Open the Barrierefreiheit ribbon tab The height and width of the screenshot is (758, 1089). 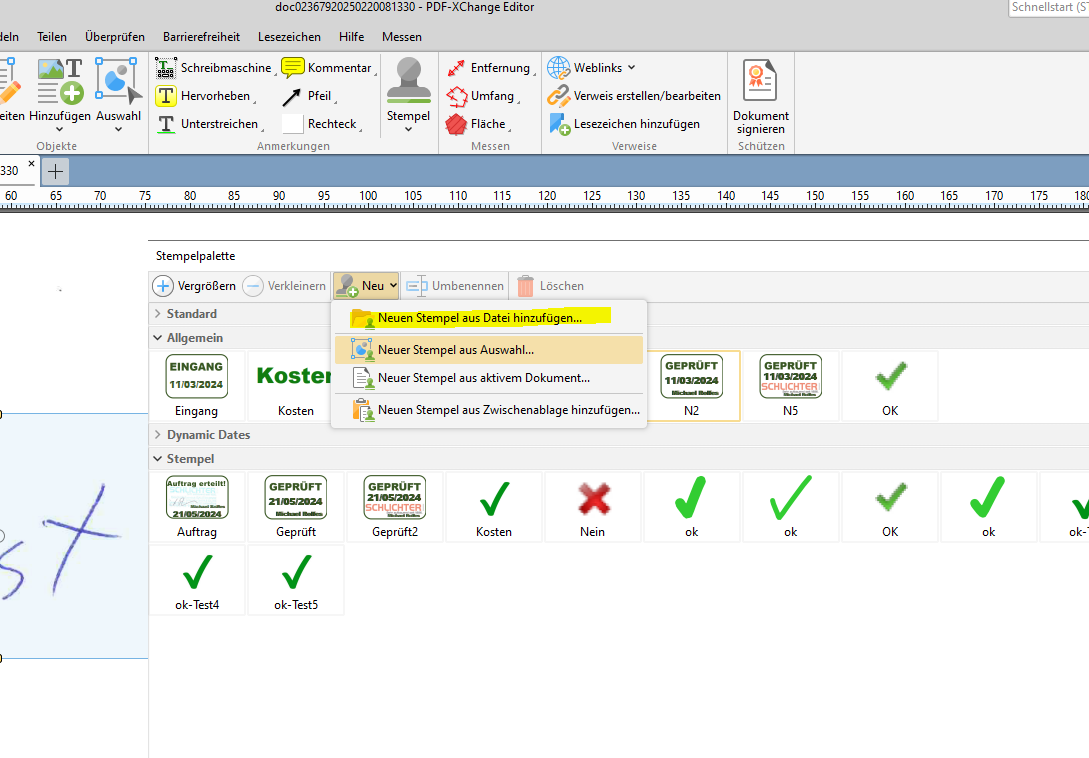201,37
